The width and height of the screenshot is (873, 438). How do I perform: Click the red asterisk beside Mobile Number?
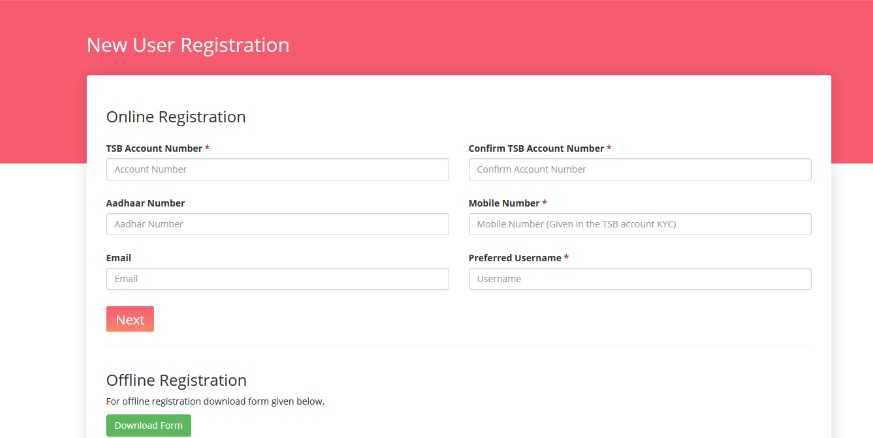tap(545, 203)
